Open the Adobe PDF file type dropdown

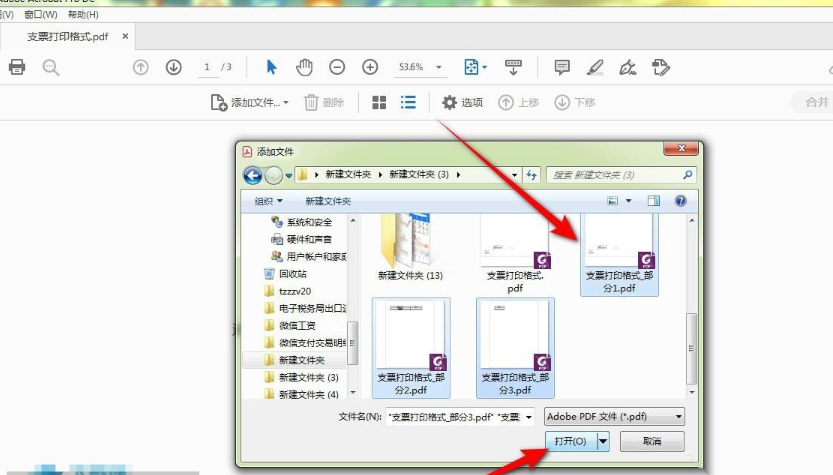point(614,417)
